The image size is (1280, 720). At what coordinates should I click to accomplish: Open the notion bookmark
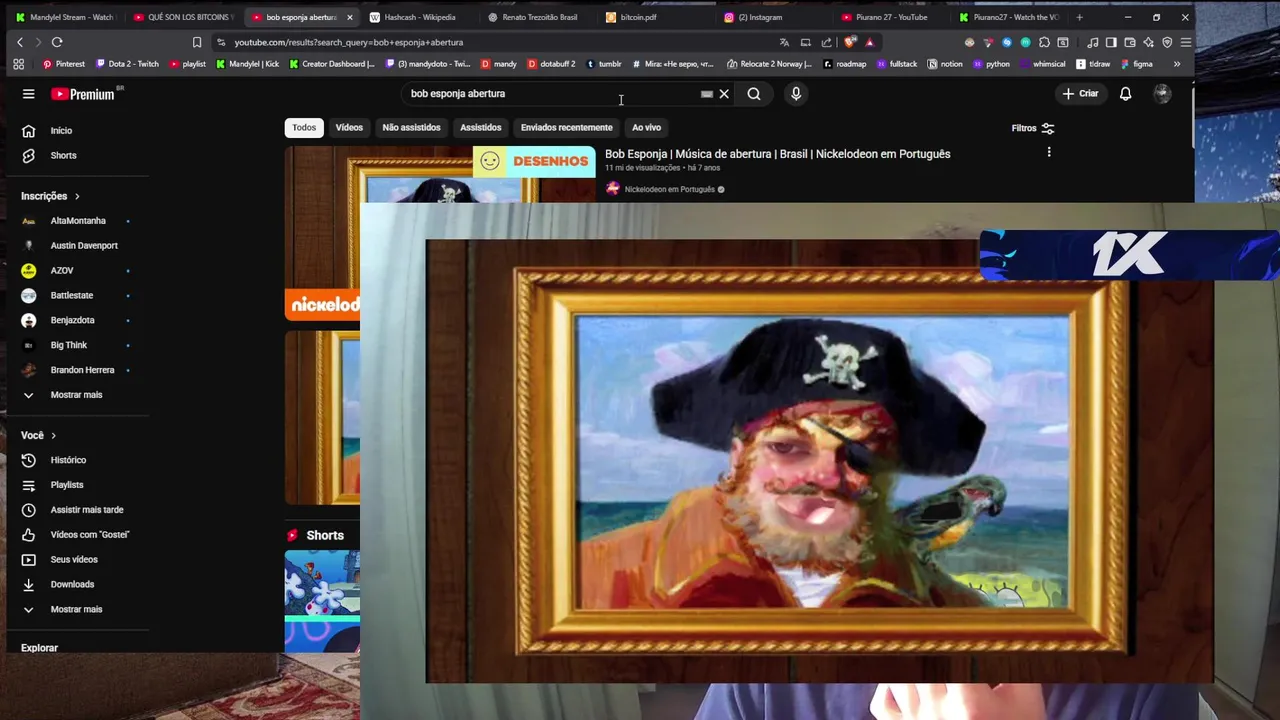coord(945,64)
